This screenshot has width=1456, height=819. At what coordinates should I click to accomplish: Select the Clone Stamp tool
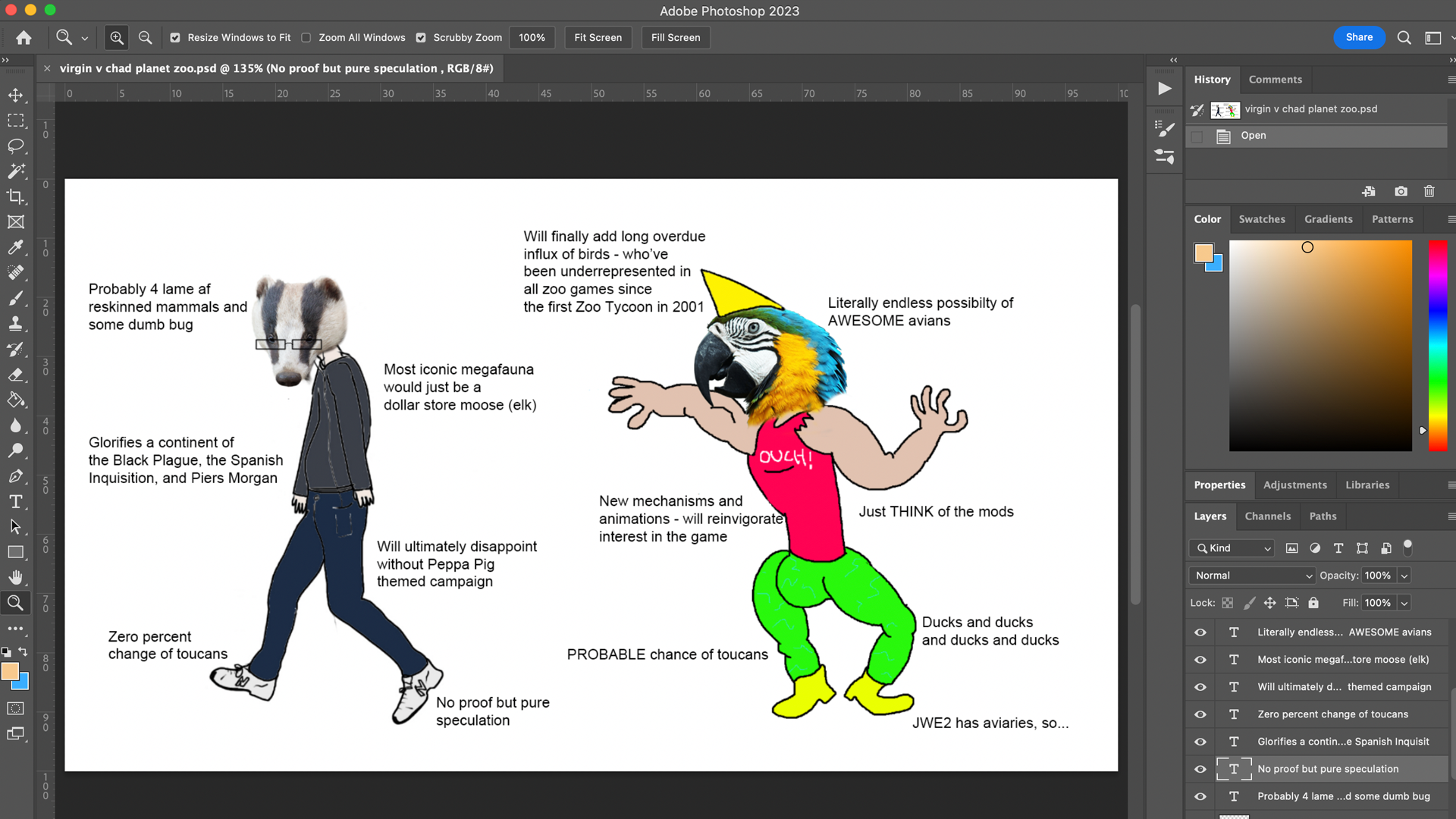[x=15, y=324]
